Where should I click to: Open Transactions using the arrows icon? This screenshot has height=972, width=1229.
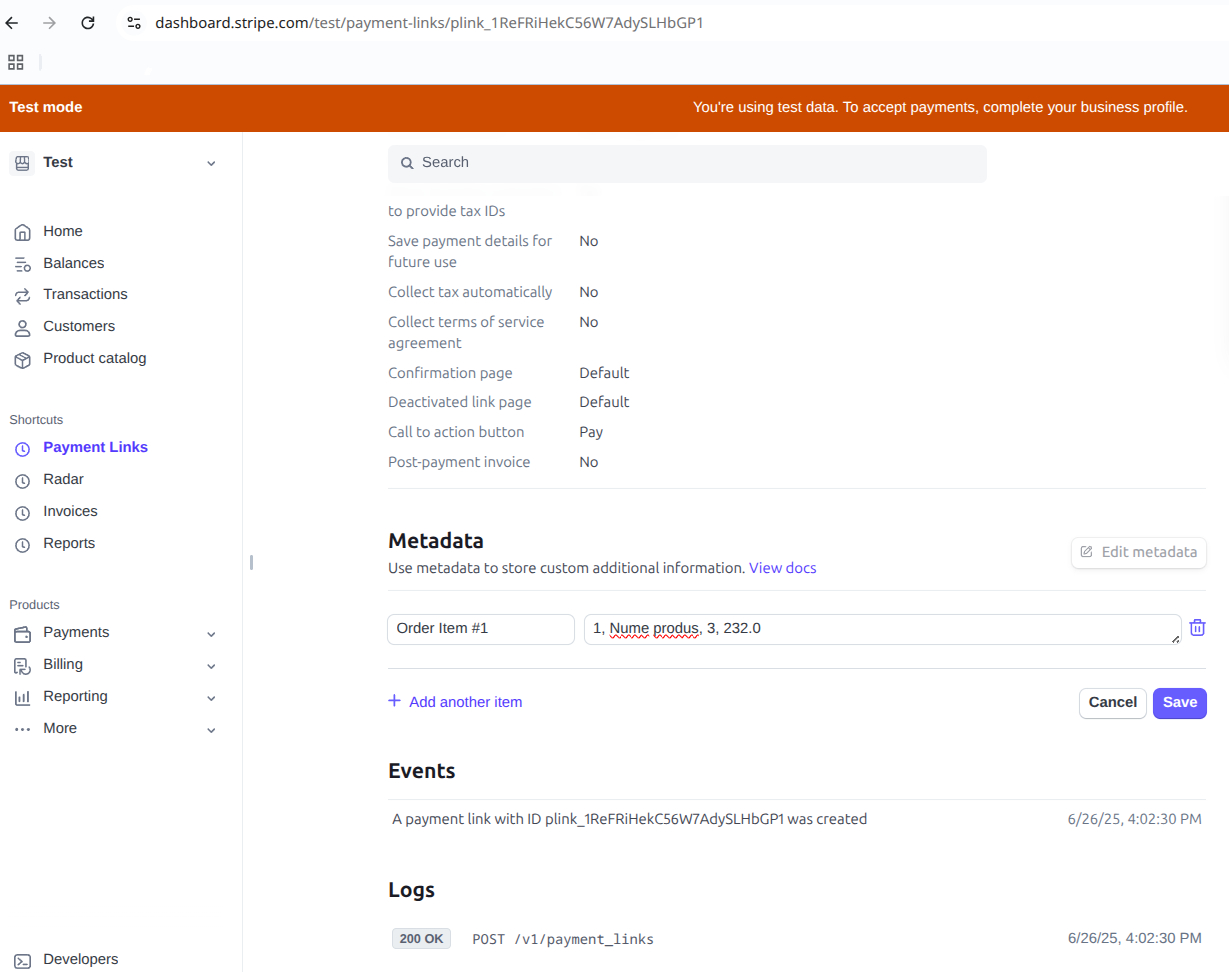pyautogui.click(x=22, y=294)
